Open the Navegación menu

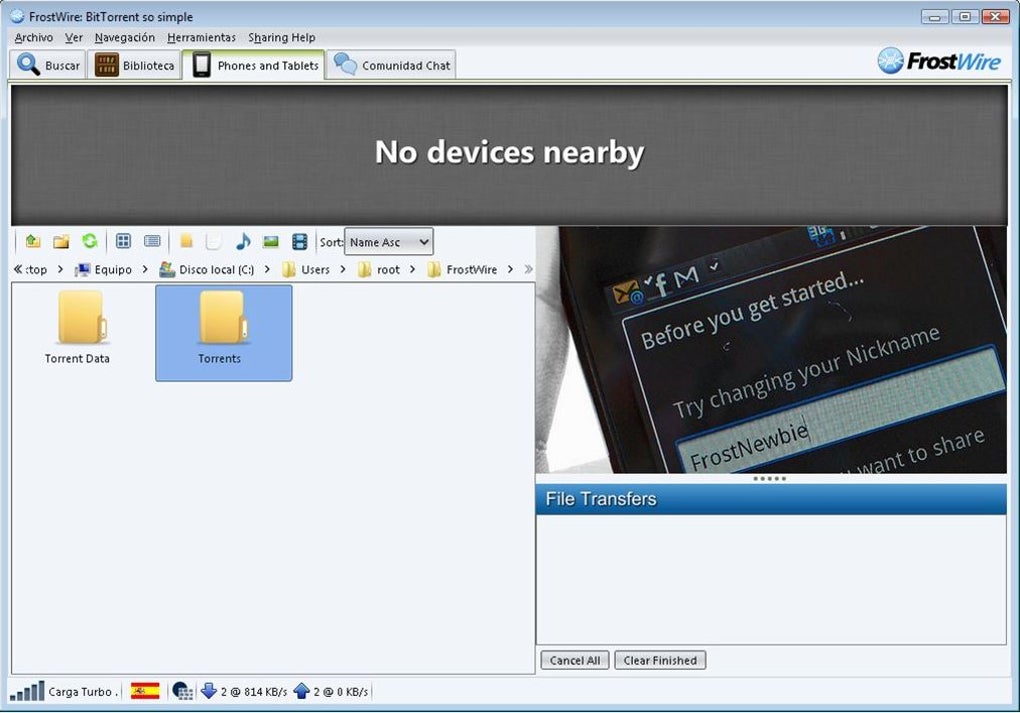(x=125, y=38)
